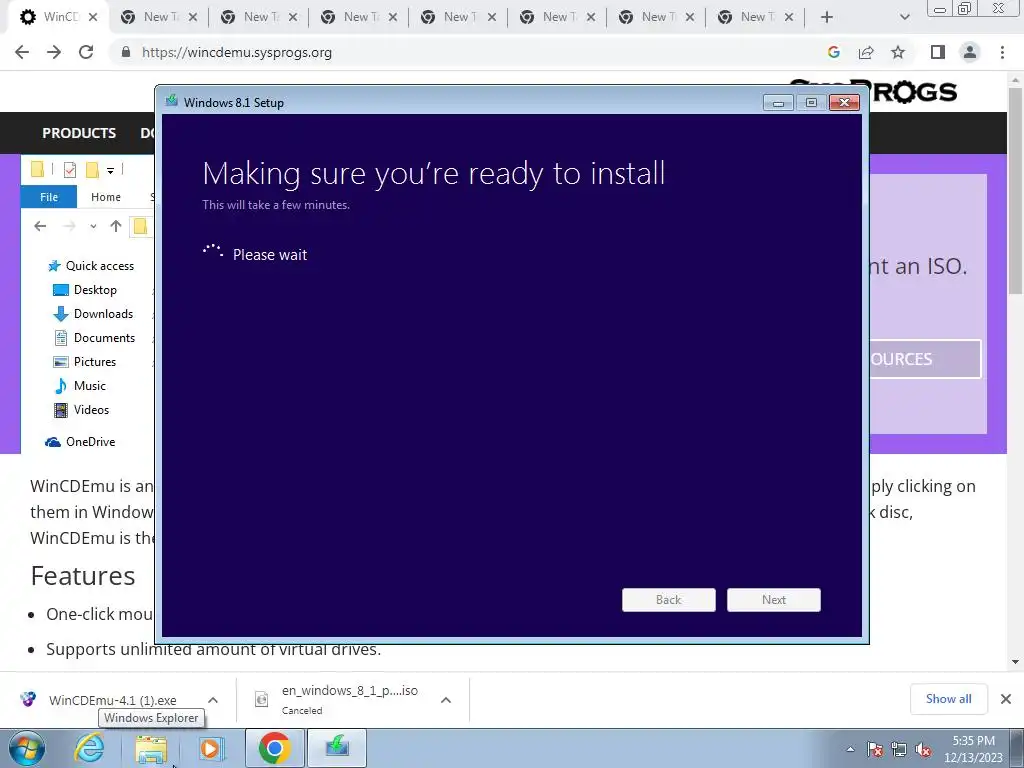Image resolution: width=1024 pixels, height=768 pixels.
Task: Click network tray icon
Action: pos(899,749)
